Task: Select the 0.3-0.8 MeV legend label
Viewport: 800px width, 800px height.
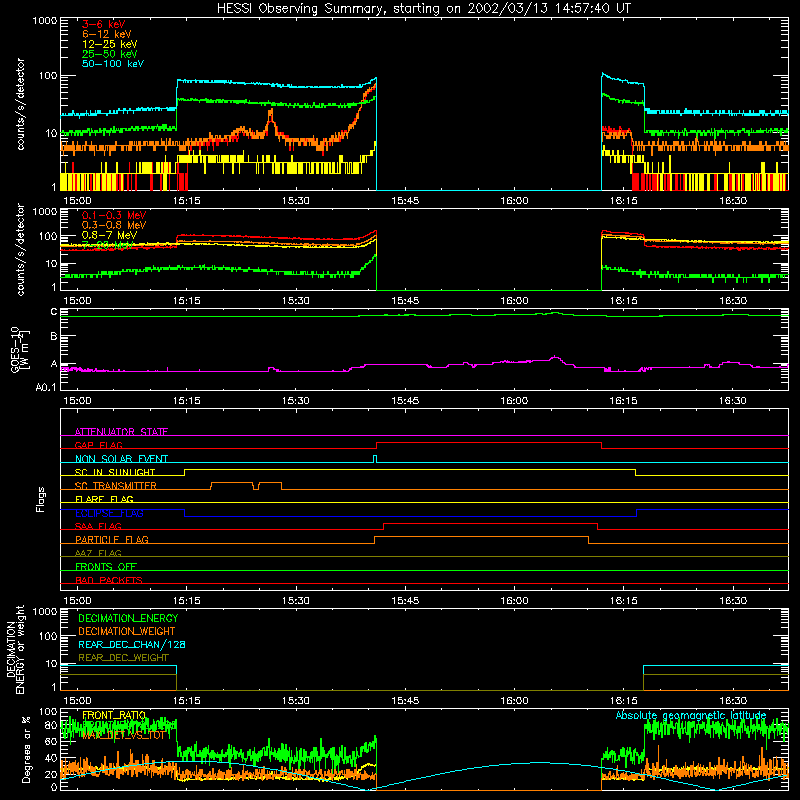Action: tap(114, 225)
